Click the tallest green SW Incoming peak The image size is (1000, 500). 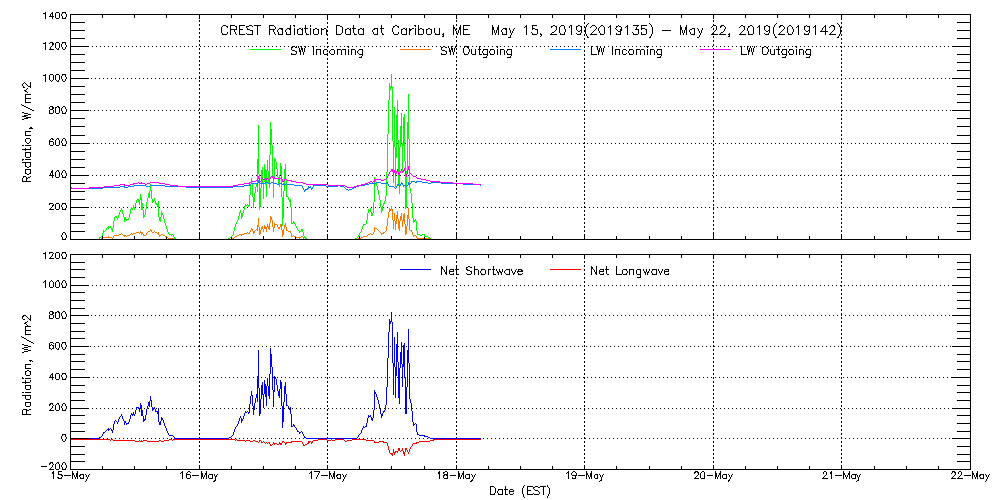391,78
